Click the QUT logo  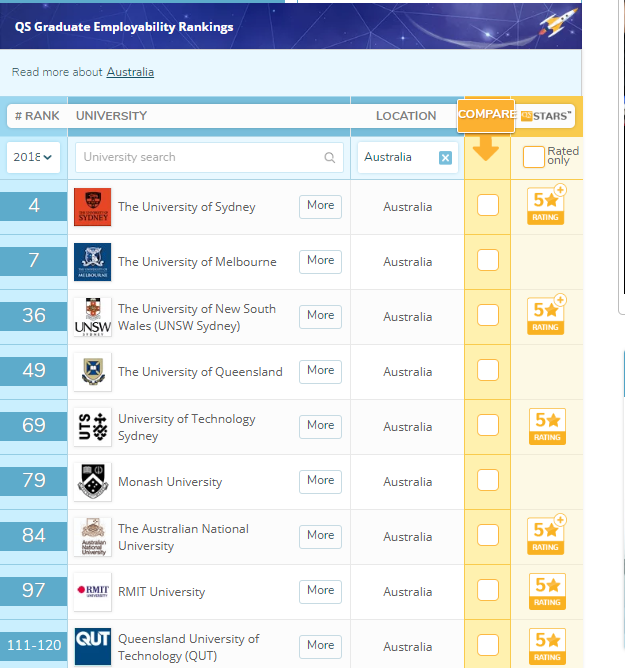pyautogui.click(x=92, y=646)
